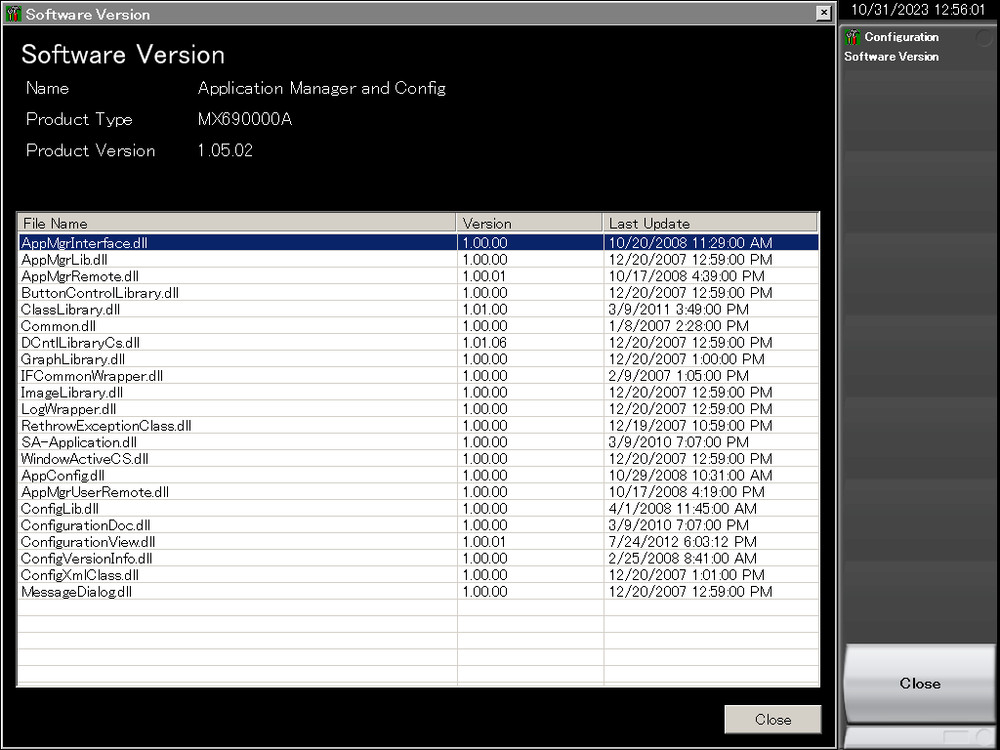Select the ClassLibrary.dll row
The image size is (1000, 750).
point(418,309)
